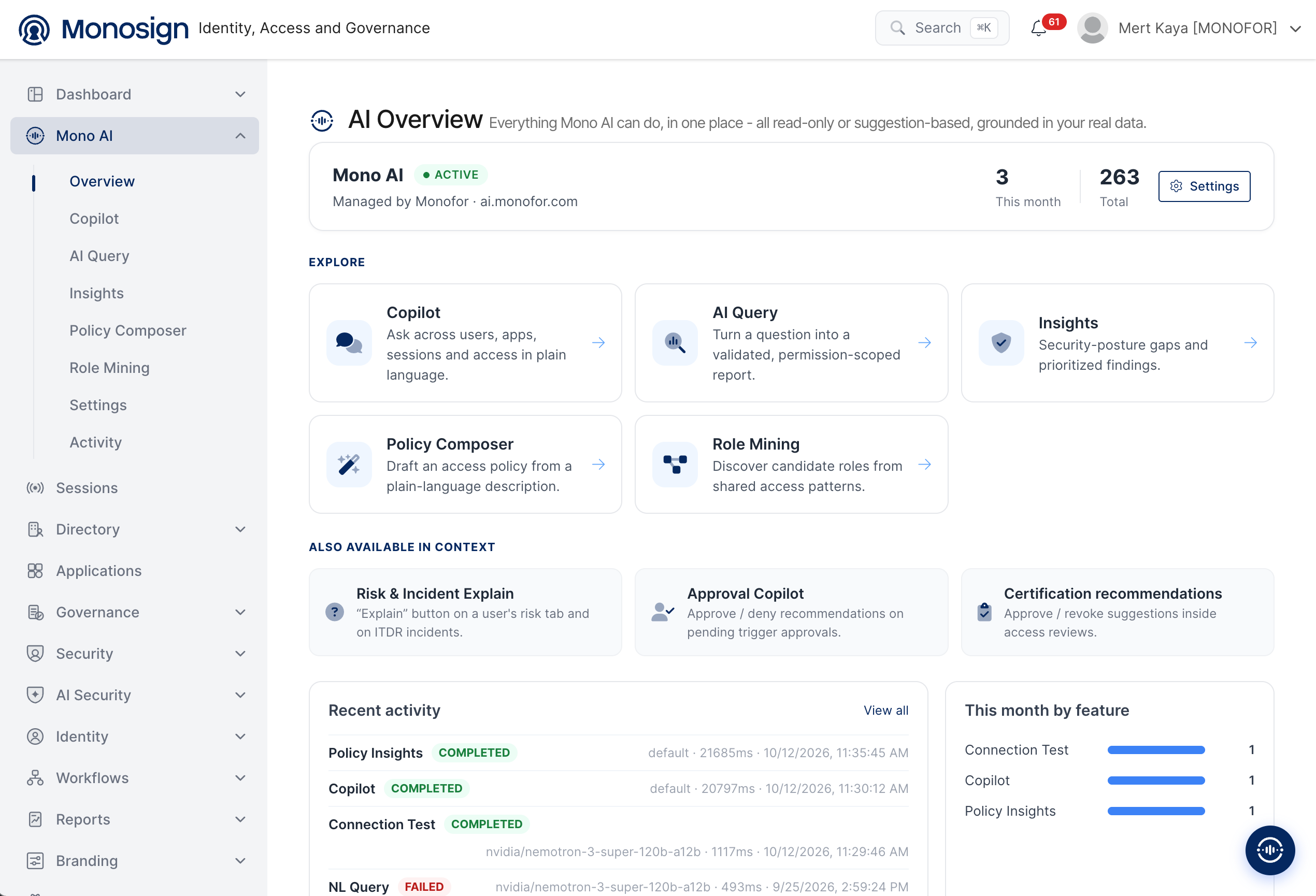Screen dimensions: 1316x896
Task: Click the Settings button in Mono AI card
Action: click(x=1204, y=186)
